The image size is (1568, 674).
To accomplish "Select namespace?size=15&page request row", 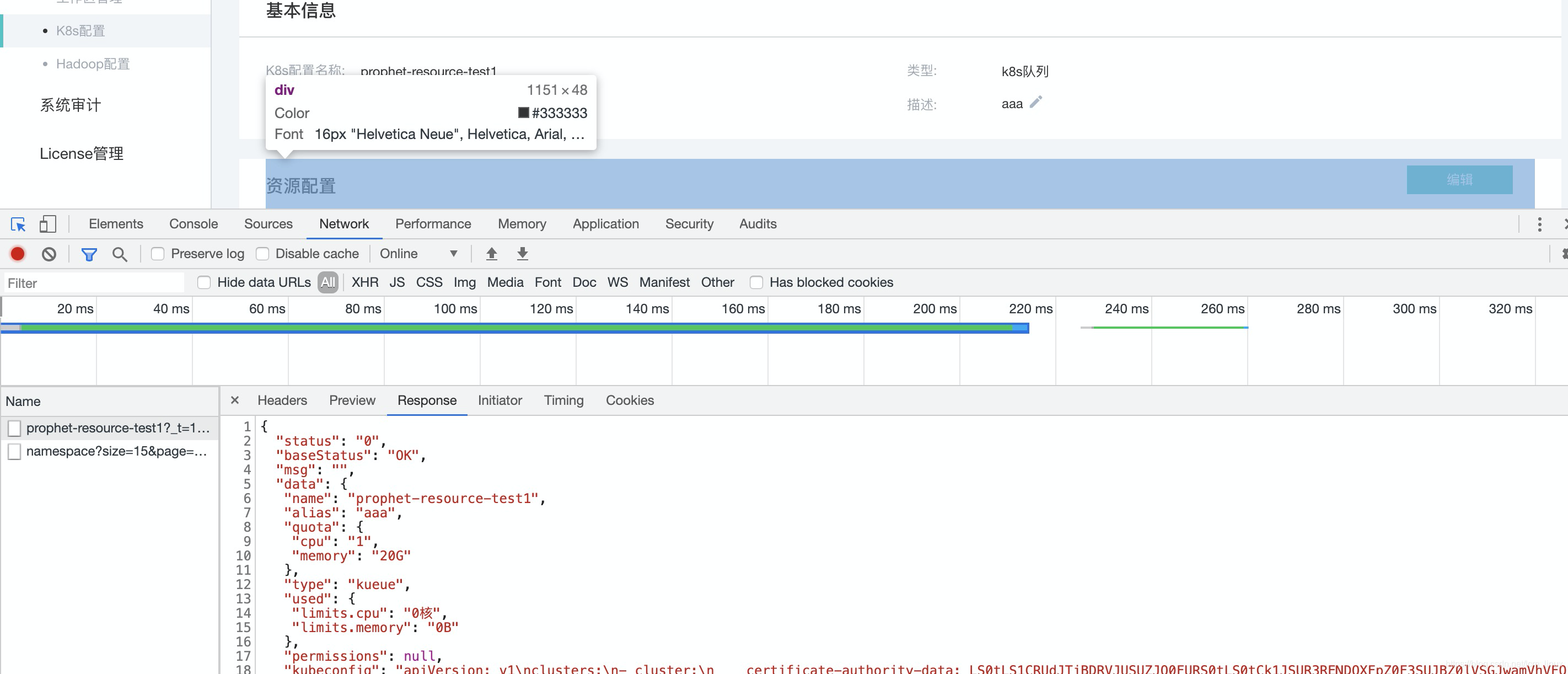I will pyautogui.click(x=110, y=451).
